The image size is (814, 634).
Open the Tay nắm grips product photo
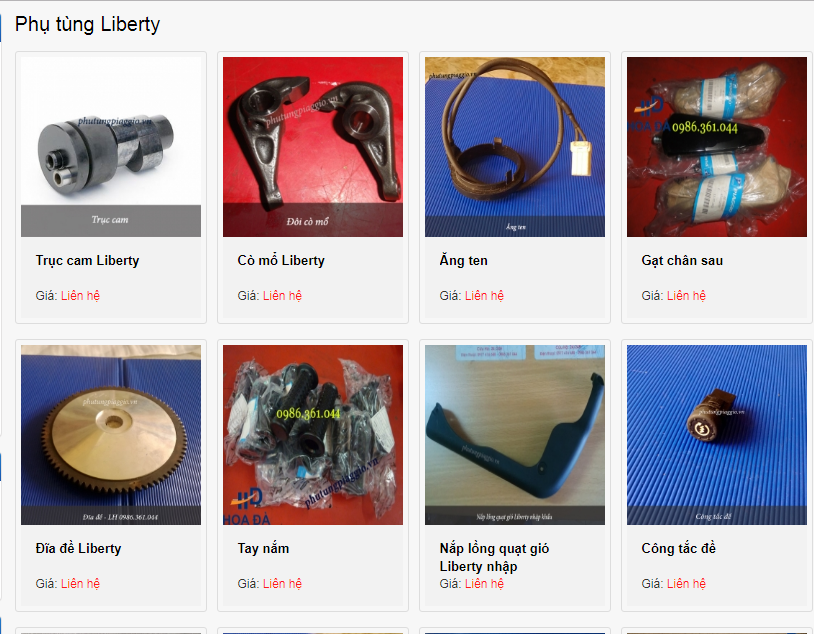click(x=313, y=435)
